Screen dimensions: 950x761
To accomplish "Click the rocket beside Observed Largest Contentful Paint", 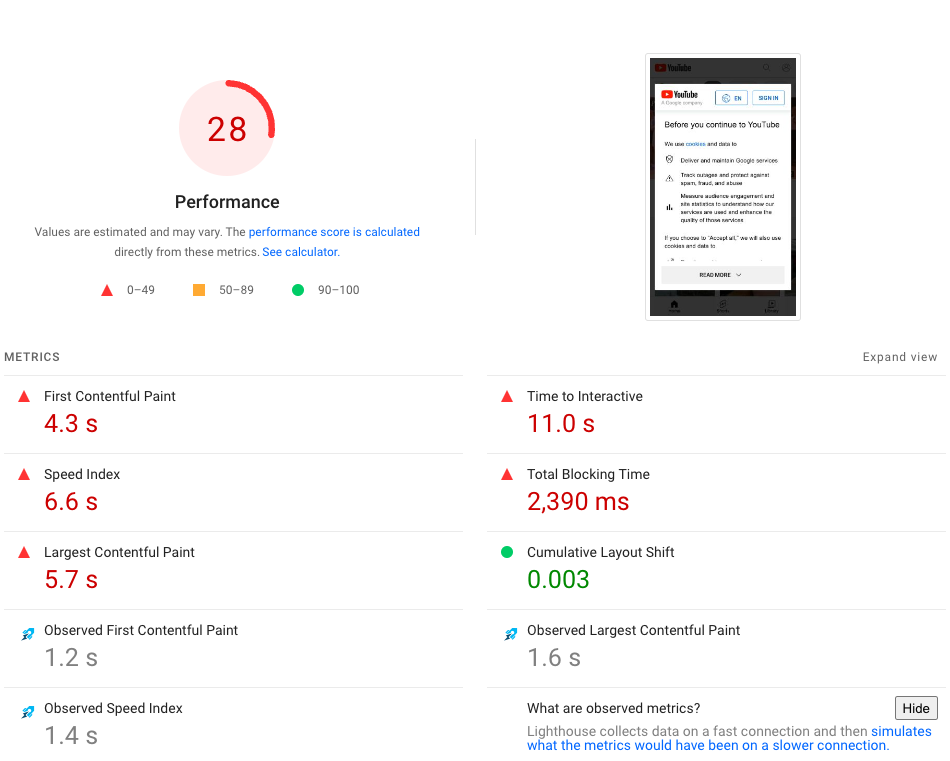I will [x=510, y=633].
